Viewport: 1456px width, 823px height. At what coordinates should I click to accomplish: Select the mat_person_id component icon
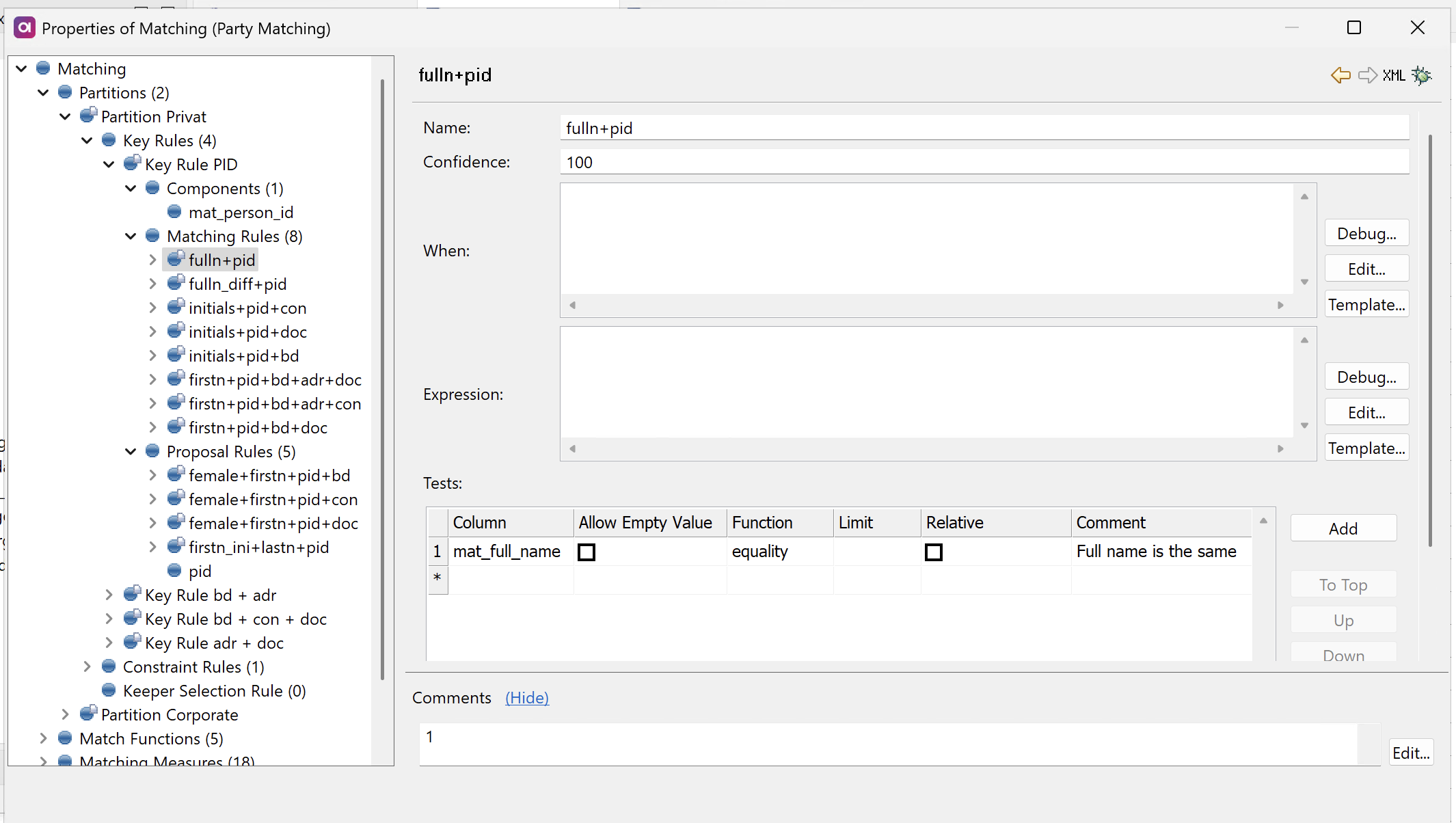pyautogui.click(x=176, y=212)
